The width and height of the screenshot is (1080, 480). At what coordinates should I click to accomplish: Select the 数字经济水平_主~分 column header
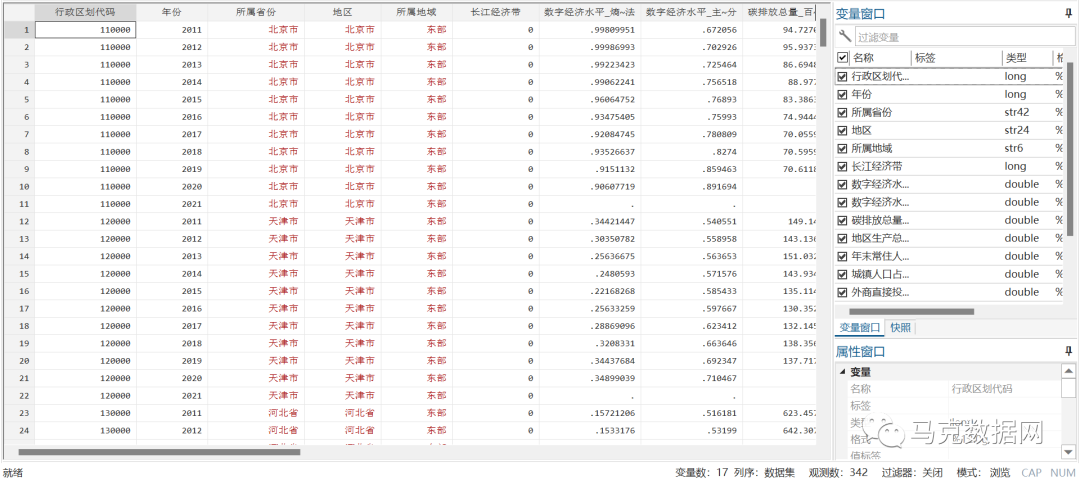click(692, 12)
